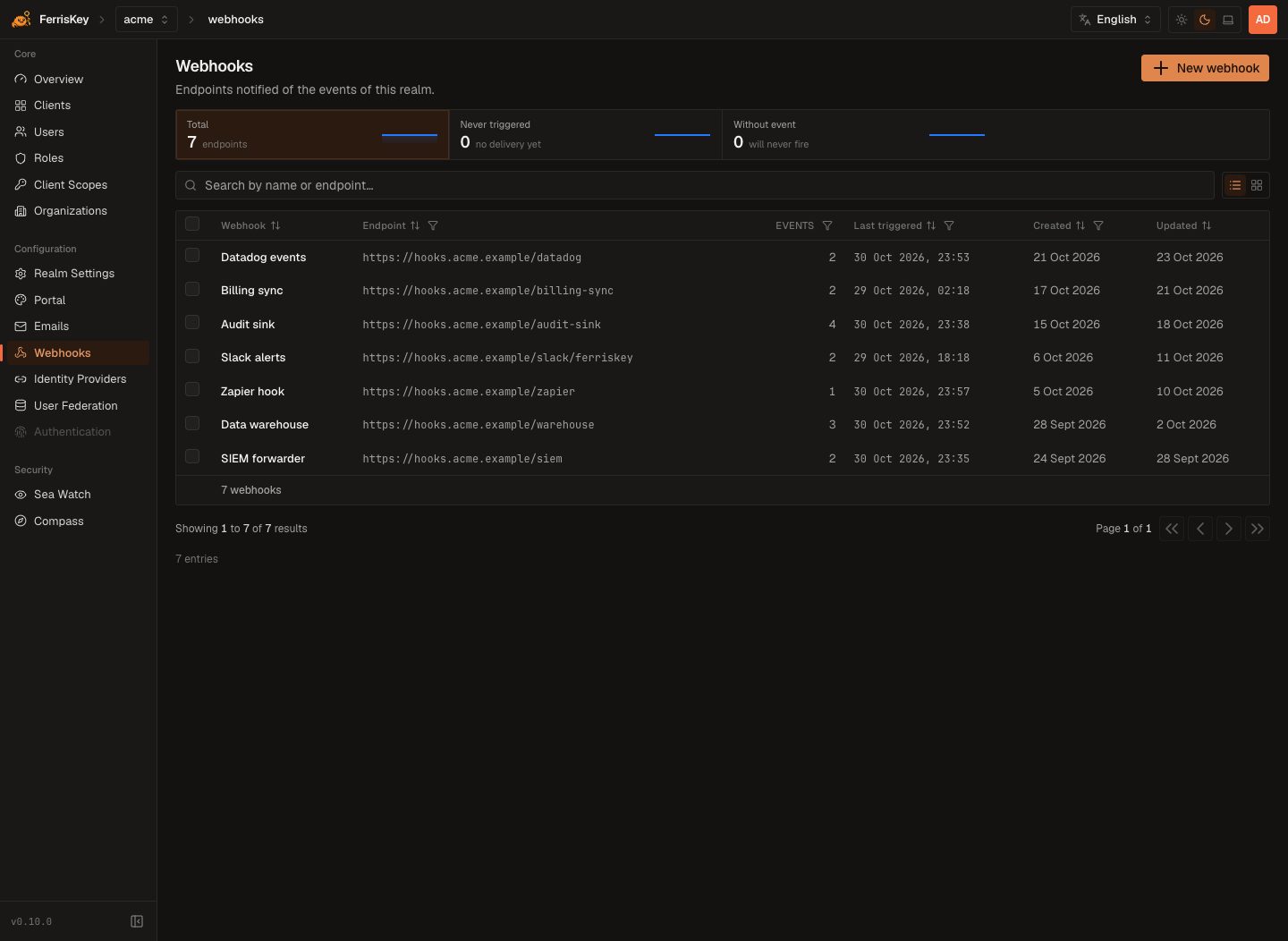Switch to list view layout

point(1235,185)
